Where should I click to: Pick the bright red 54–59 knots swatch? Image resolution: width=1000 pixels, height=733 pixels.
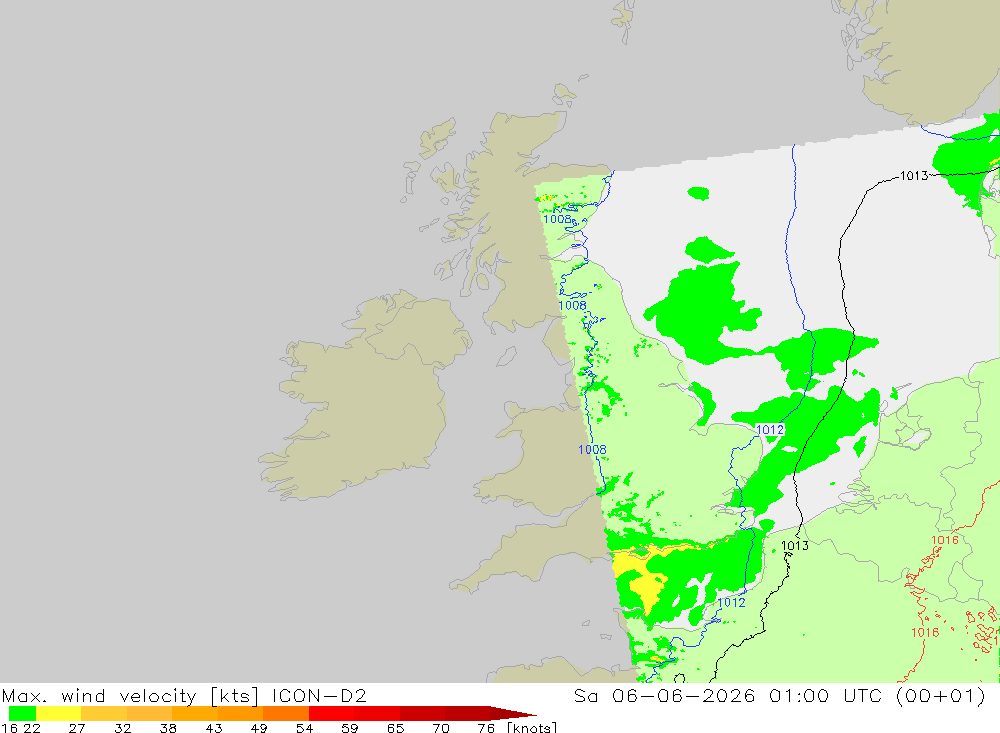331,713
